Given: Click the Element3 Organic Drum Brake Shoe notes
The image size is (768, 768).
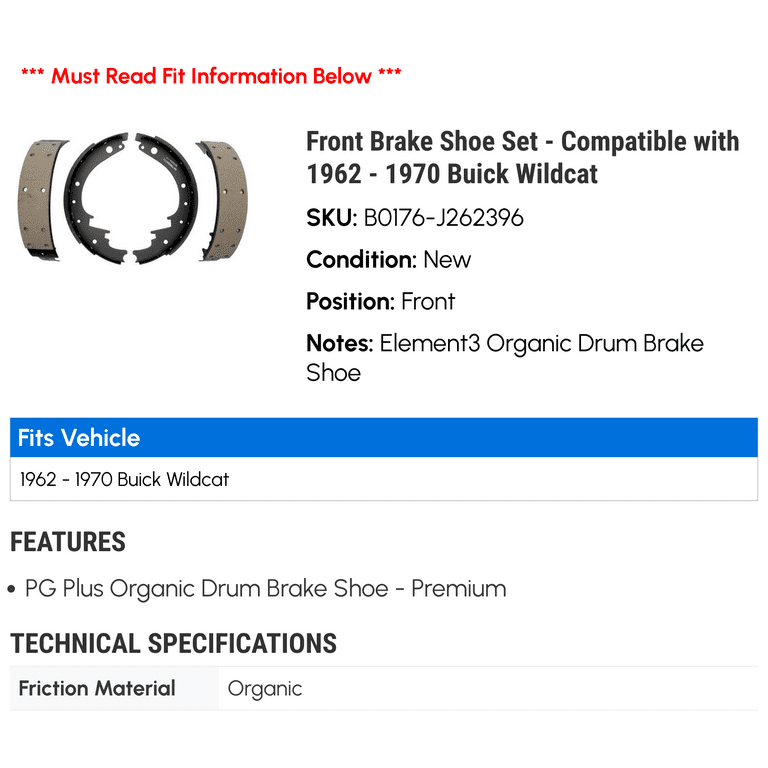Looking at the screenshot, I should [x=505, y=358].
